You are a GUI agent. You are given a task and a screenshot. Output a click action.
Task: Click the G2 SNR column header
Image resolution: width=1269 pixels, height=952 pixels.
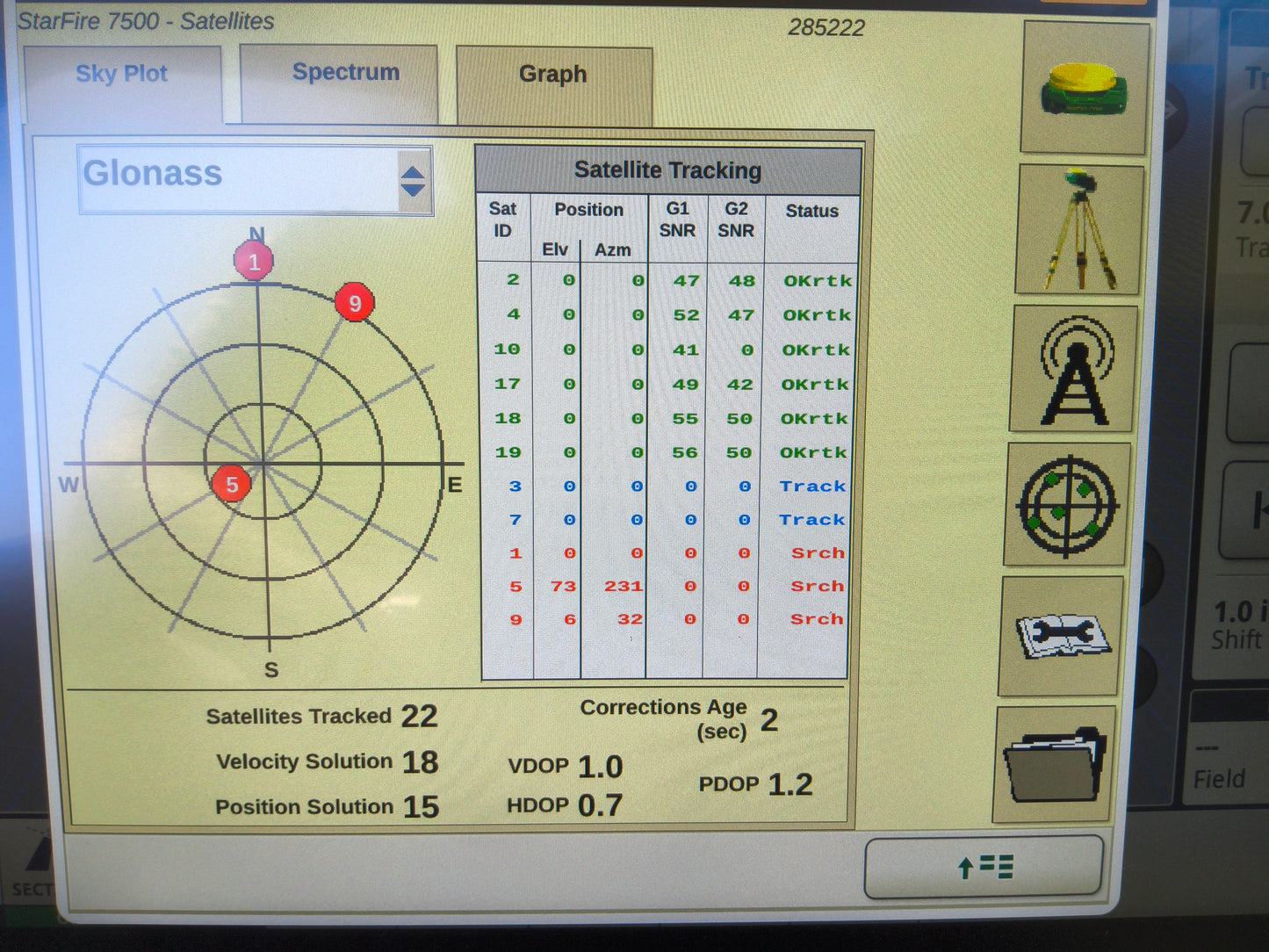tap(736, 220)
